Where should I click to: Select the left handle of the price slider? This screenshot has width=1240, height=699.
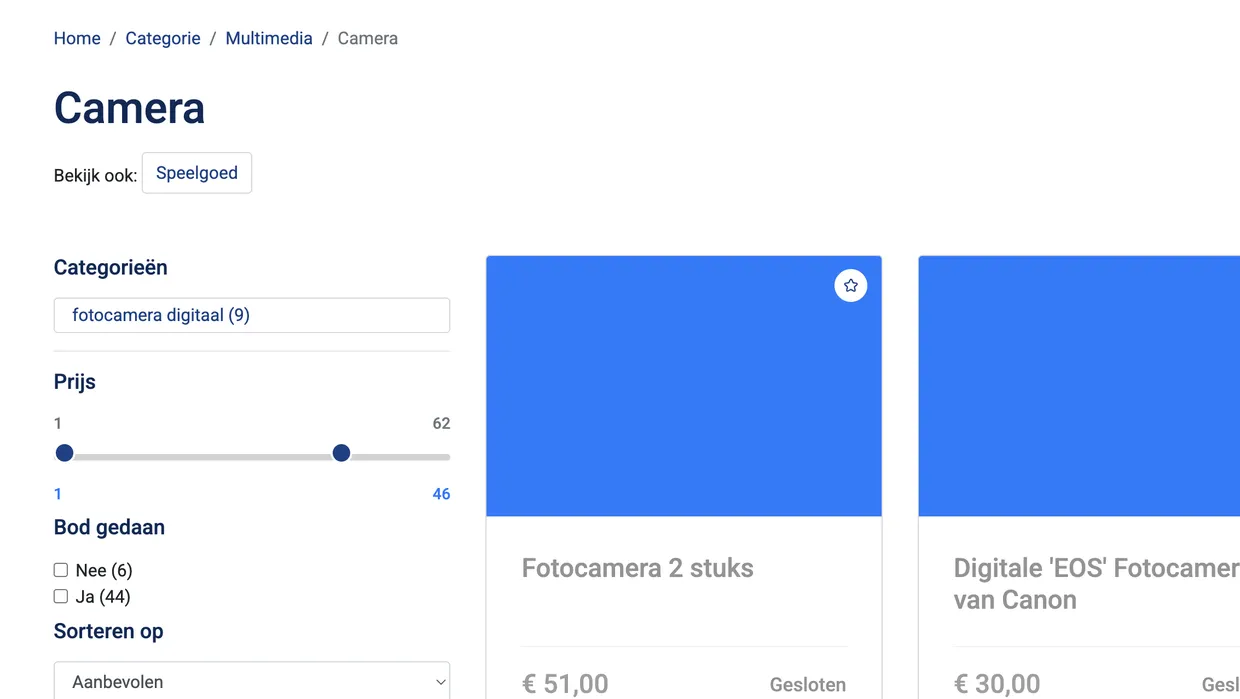pyautogui.click(x=64, y=453)
